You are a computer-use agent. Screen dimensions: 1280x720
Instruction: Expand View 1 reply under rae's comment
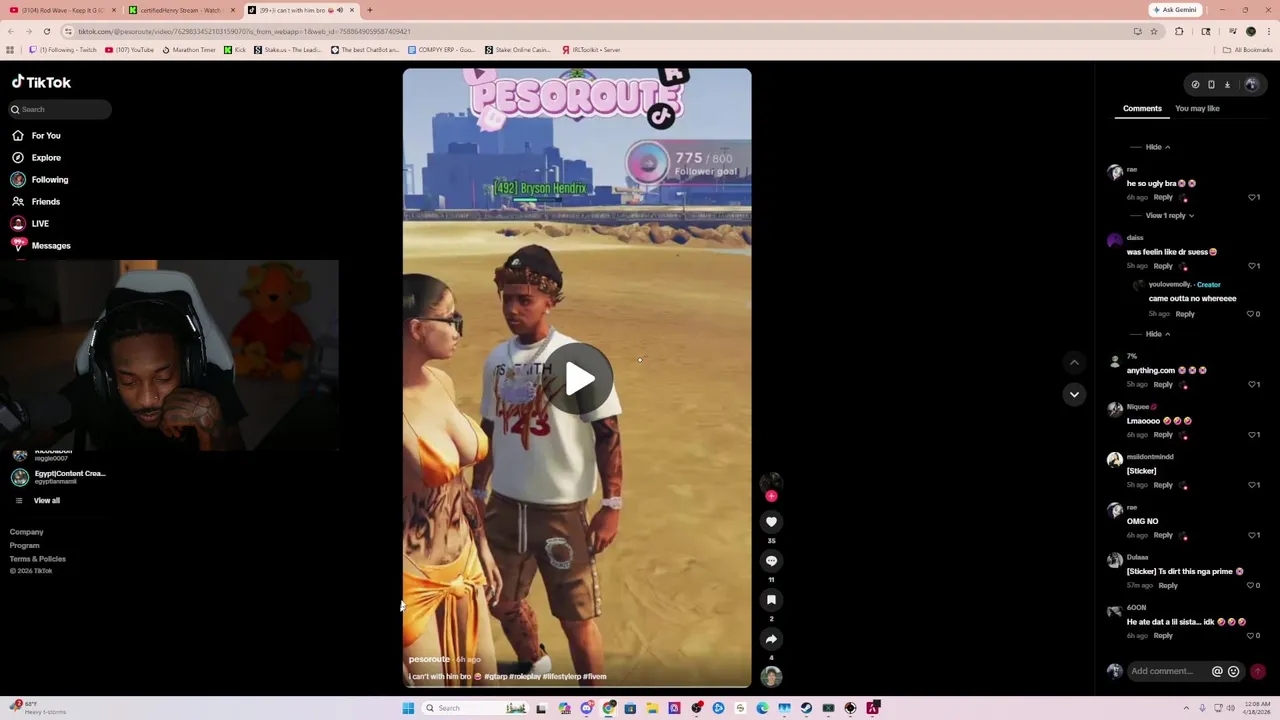pos(1169,215)
